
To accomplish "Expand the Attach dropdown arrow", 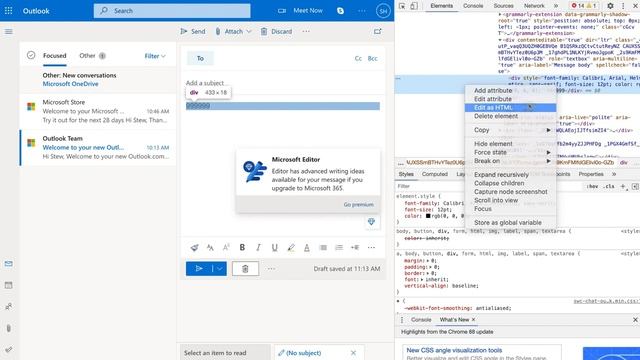I will [249, 31].
